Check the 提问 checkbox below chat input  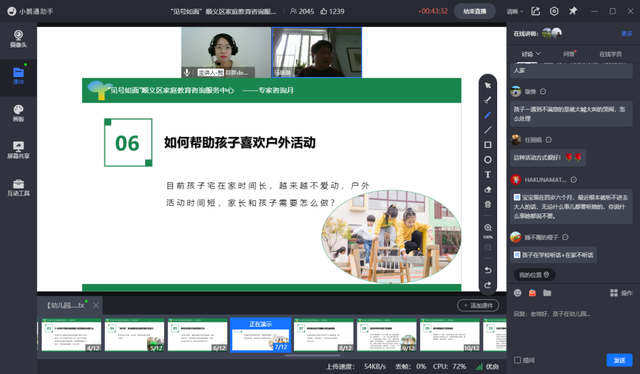click(x=518, y=360)
